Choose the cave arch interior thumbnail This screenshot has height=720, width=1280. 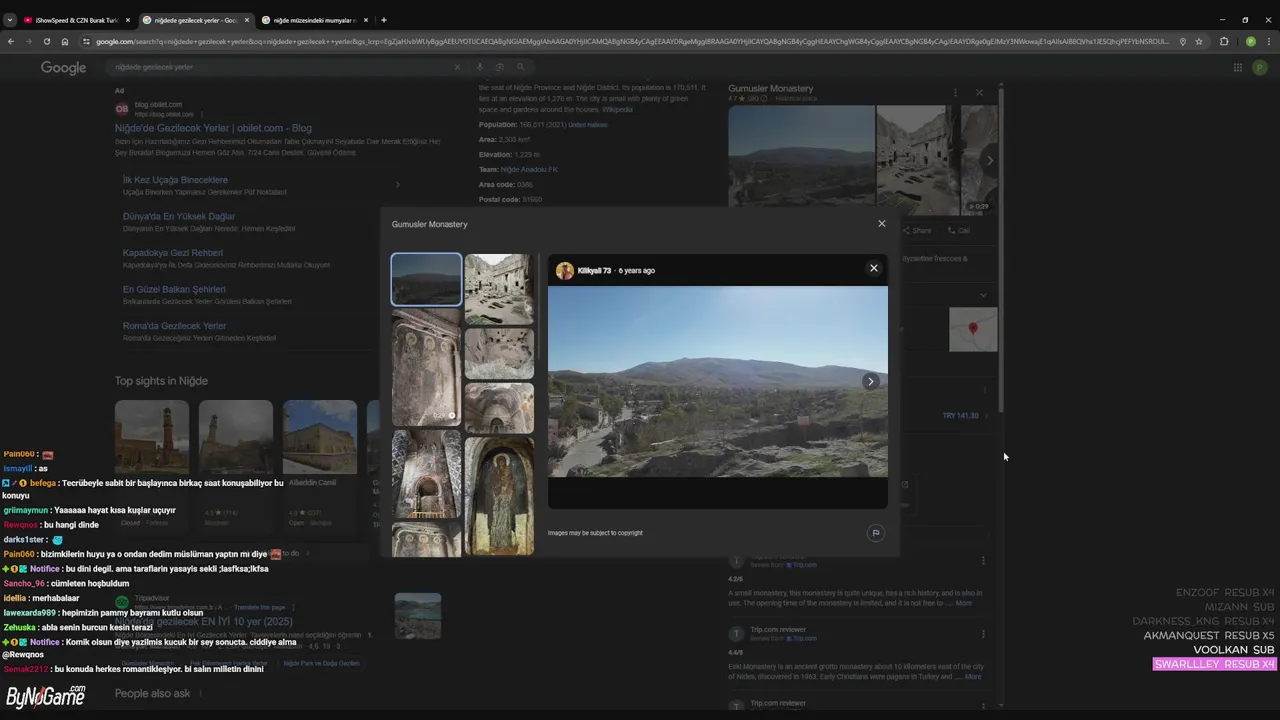click(499, 407)
